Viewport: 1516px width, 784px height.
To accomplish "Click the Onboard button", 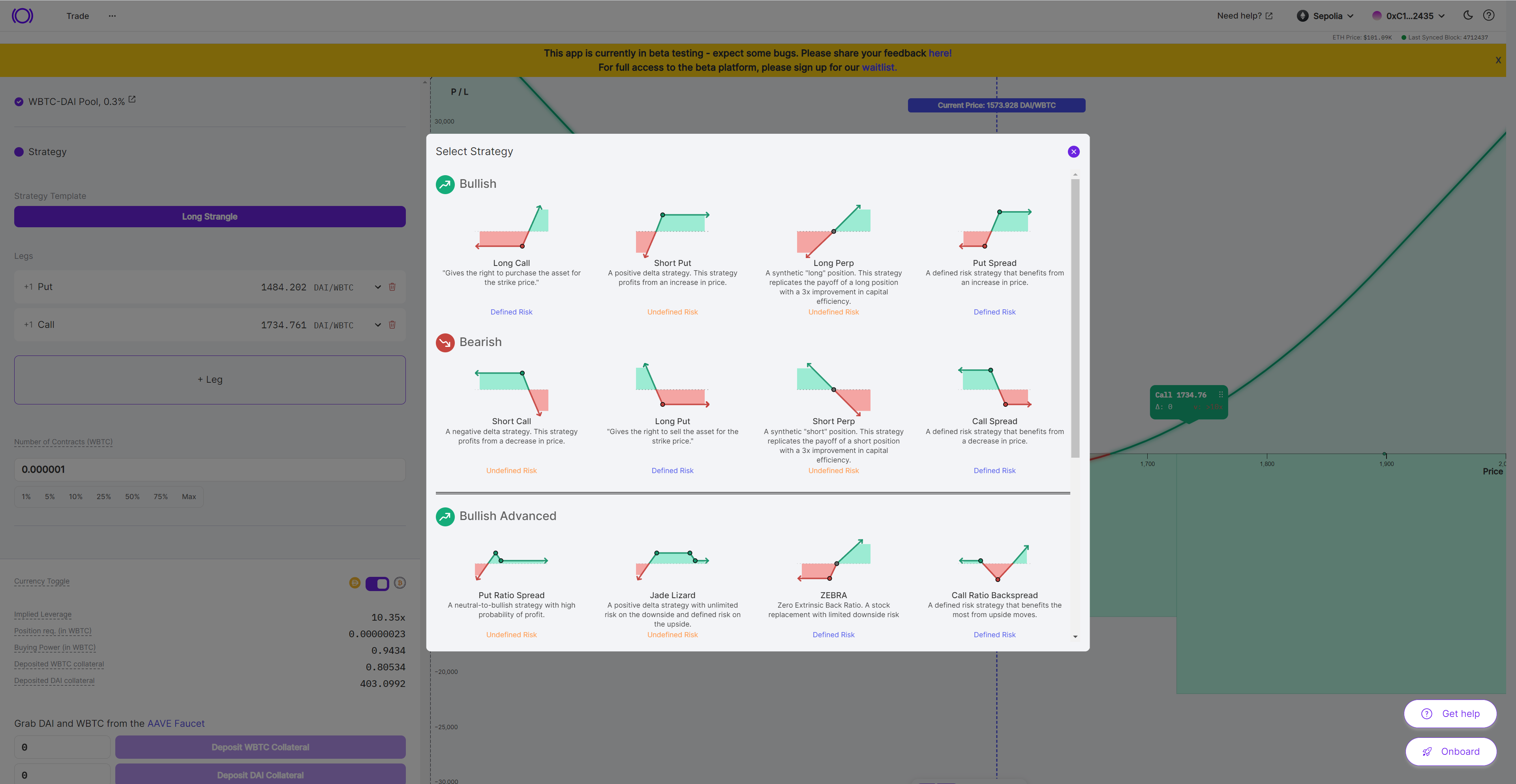I will [1450, 751].
